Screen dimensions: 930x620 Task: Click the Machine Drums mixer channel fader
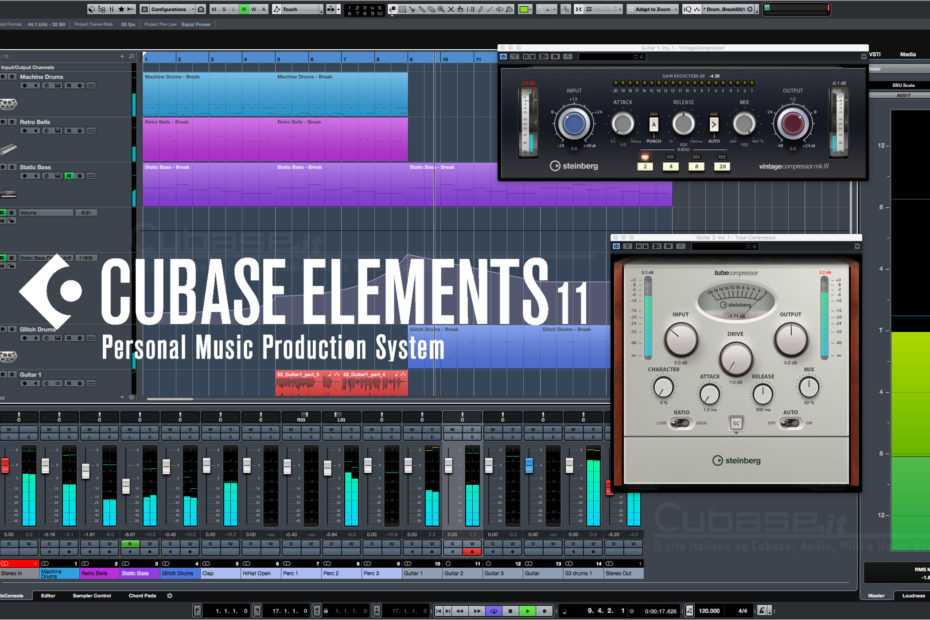45,465
